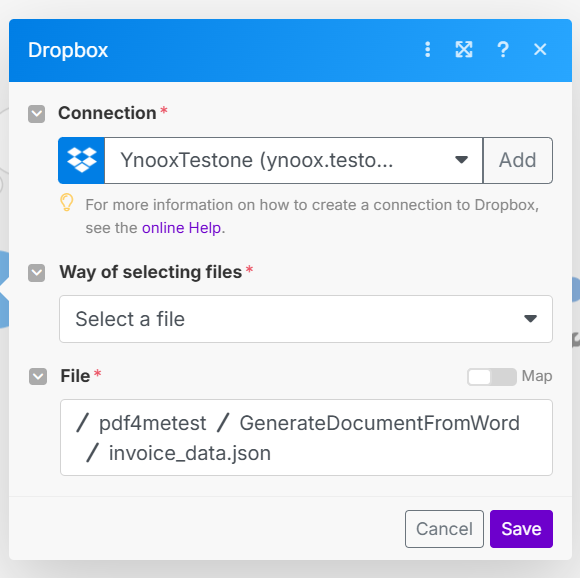The height and width of the screenshot is (578, 580).
Task: Open the online Help link
Action: point(181,228)
